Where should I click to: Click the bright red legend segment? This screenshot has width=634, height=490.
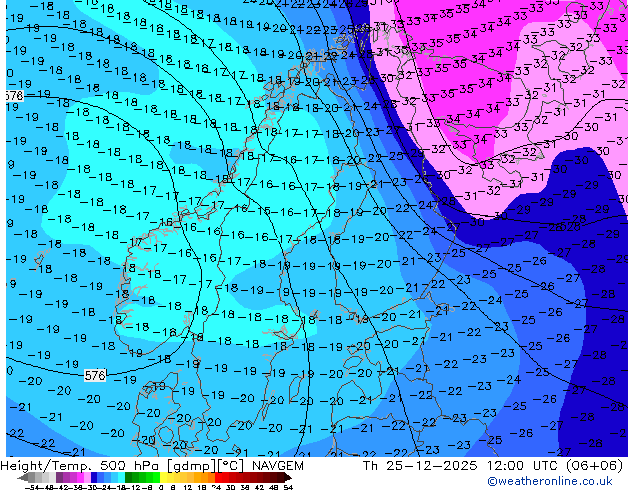point(218,477)
